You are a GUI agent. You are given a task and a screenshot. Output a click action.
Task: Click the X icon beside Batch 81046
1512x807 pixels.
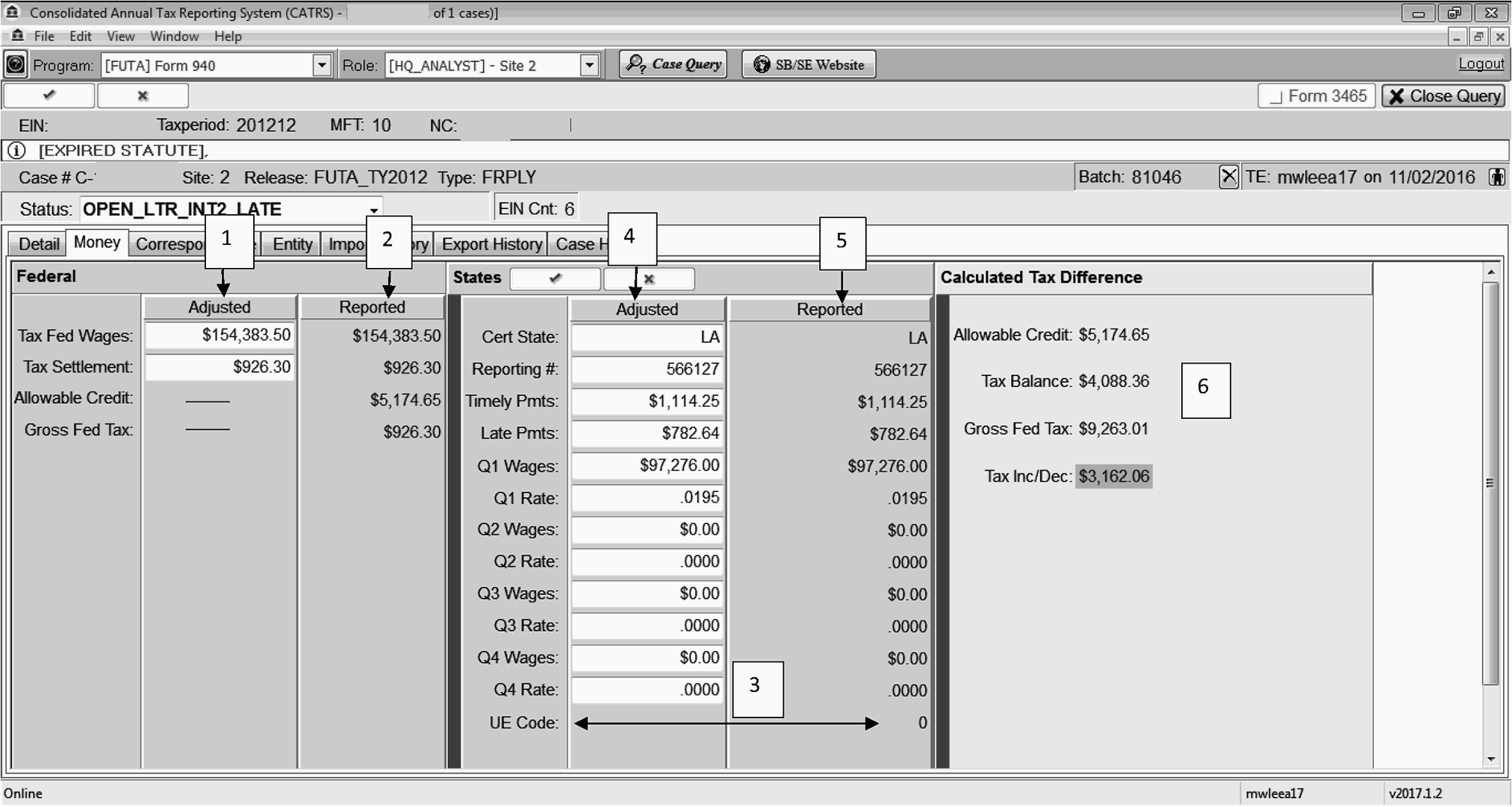tap(1228, 177)
